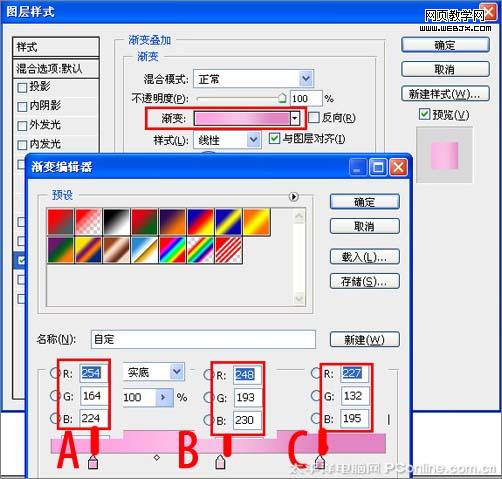
Task: Enable the 内阴影 inner shadow checkbox
Action: [x=22, y=107]
